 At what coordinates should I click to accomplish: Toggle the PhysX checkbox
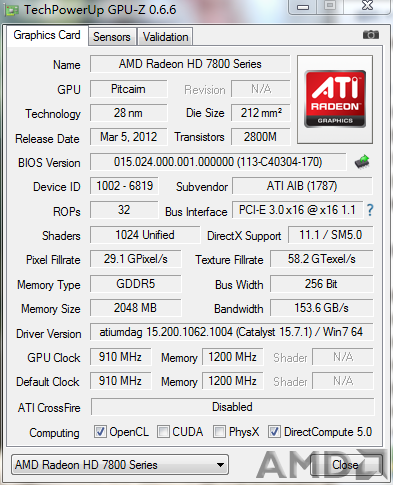[x=219, y=432]
